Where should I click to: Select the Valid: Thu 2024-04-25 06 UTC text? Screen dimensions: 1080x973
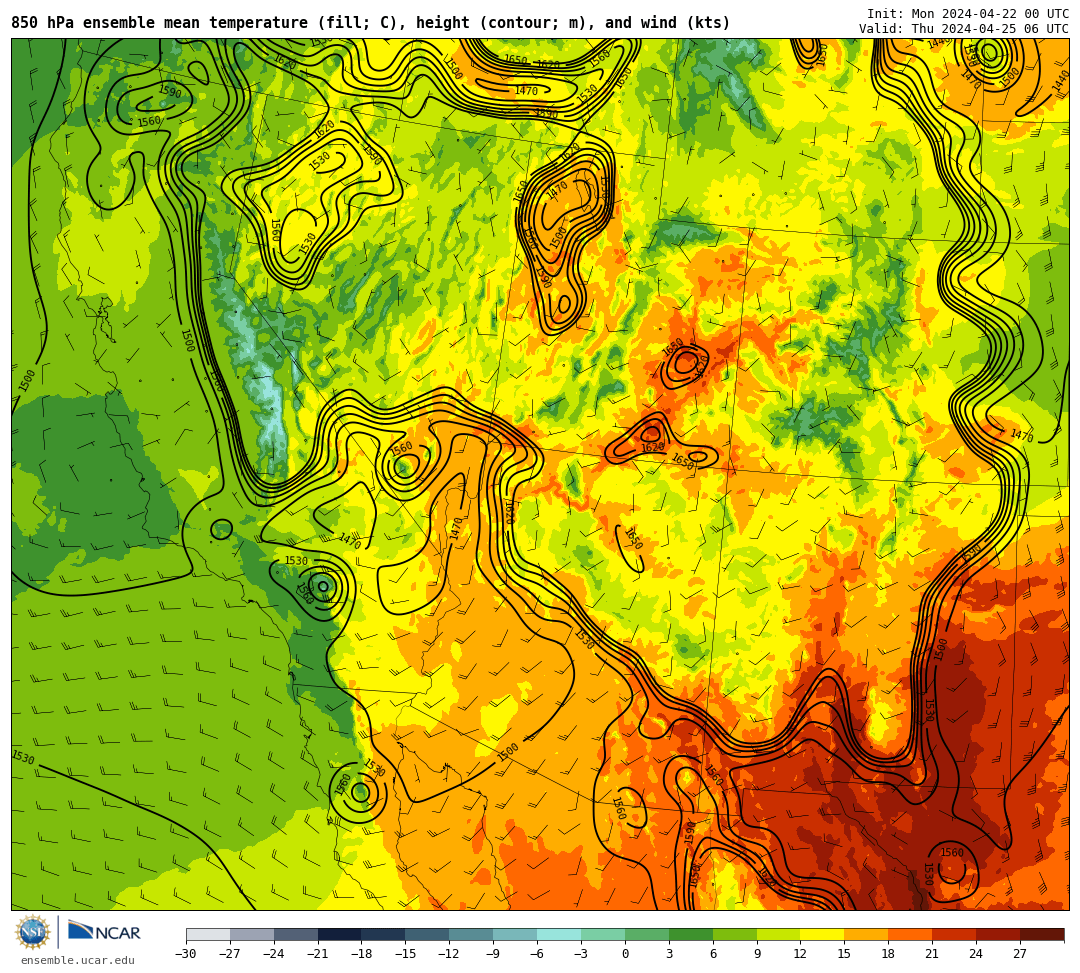pyautogui.click(x=964, y=28)
